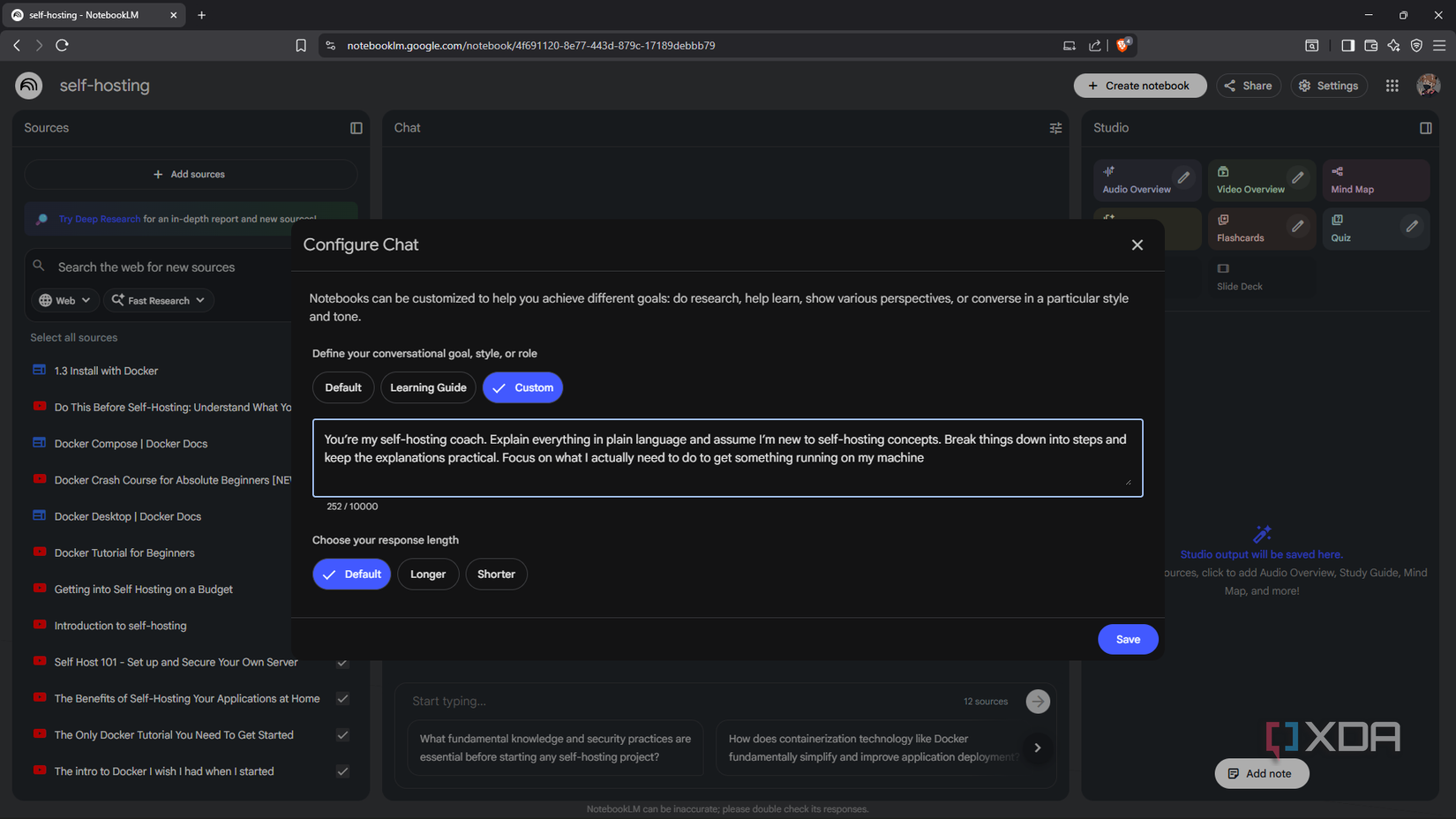Image resolution: width=1456 pixels, height=819 pixels.
Task: Open the Google apps launcher grid
Action: point(1392,86)
